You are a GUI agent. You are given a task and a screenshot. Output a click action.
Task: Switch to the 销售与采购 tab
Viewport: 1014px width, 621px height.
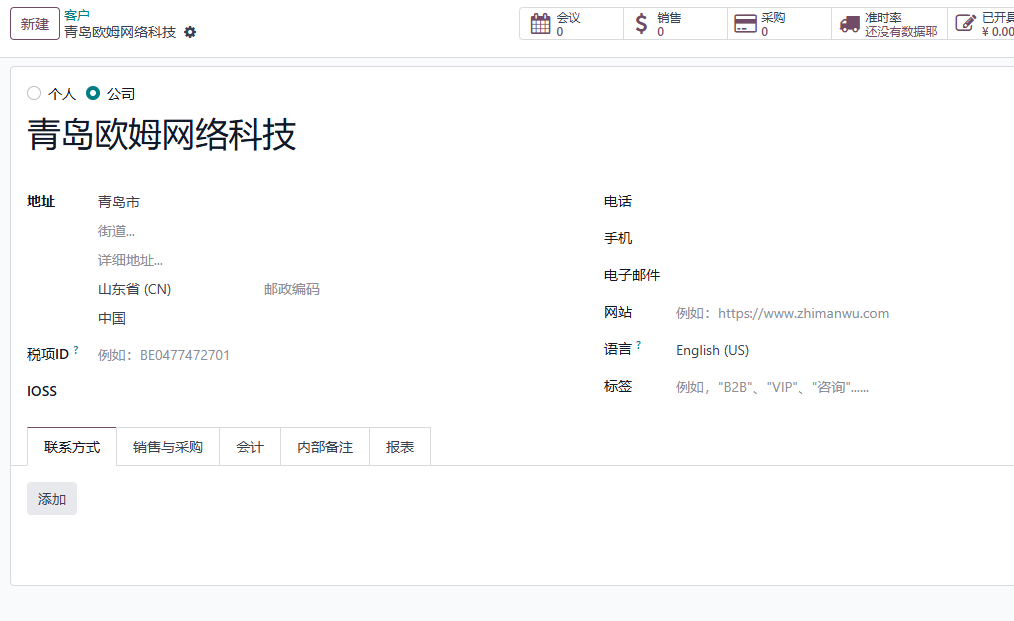pos(167,447)
